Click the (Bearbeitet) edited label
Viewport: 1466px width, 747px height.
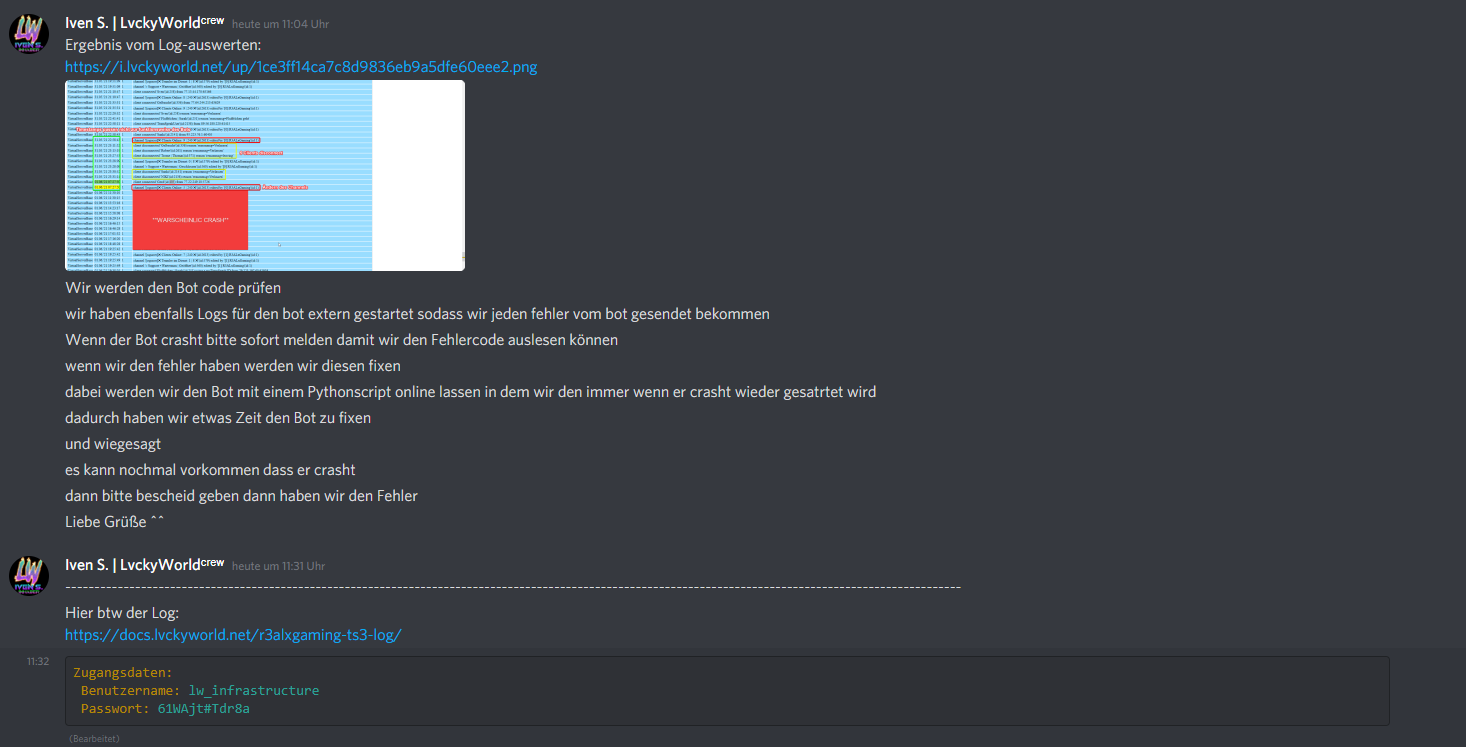tap(94, 739)
